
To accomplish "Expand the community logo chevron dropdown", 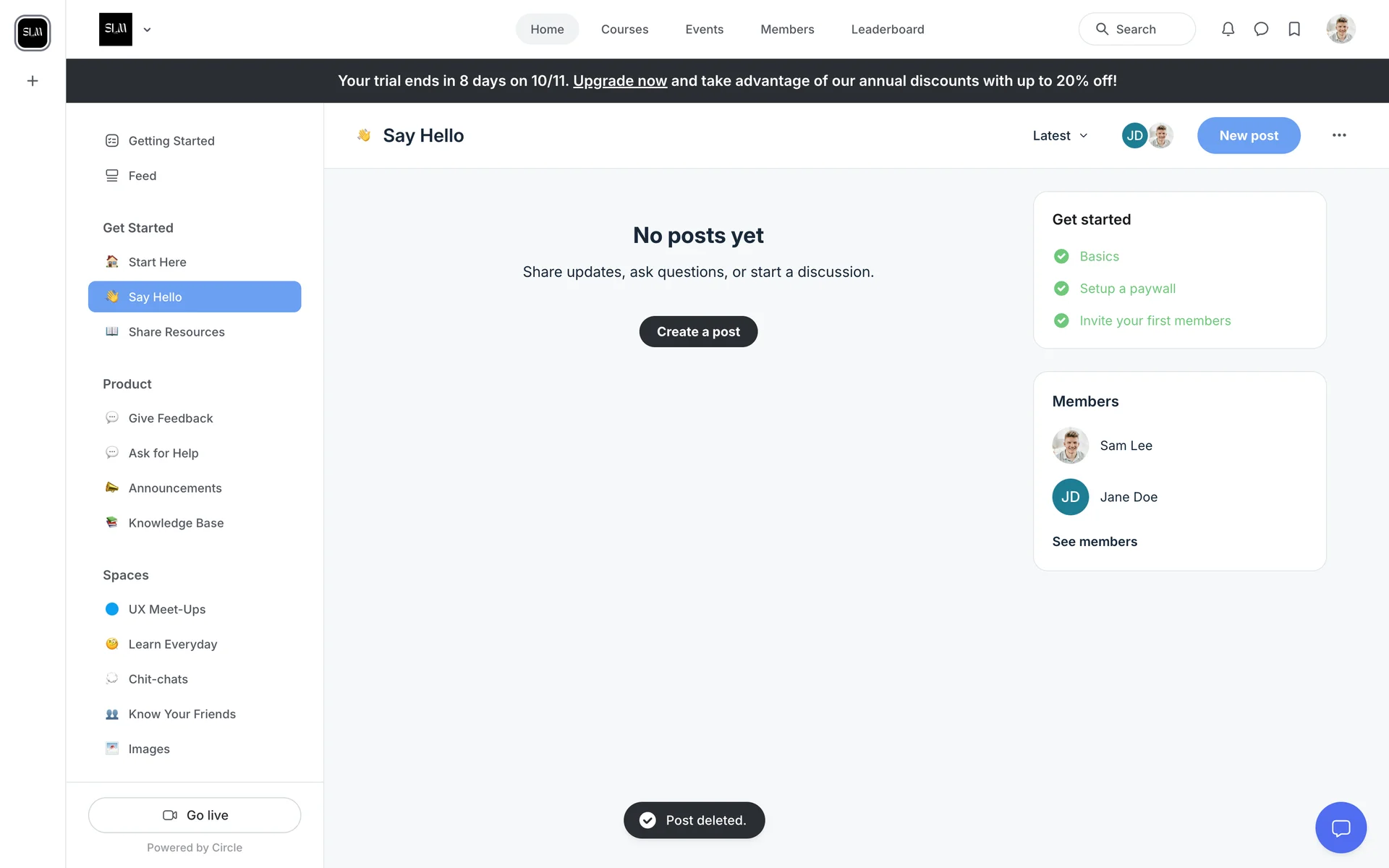I will click(x=147, y=30).
